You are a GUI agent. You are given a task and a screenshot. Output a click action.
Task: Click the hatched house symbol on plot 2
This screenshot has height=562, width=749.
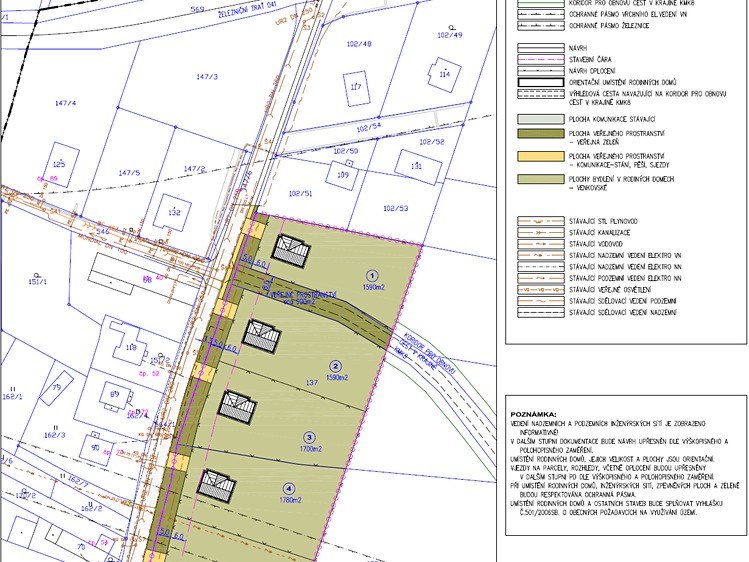pos(261,337)
